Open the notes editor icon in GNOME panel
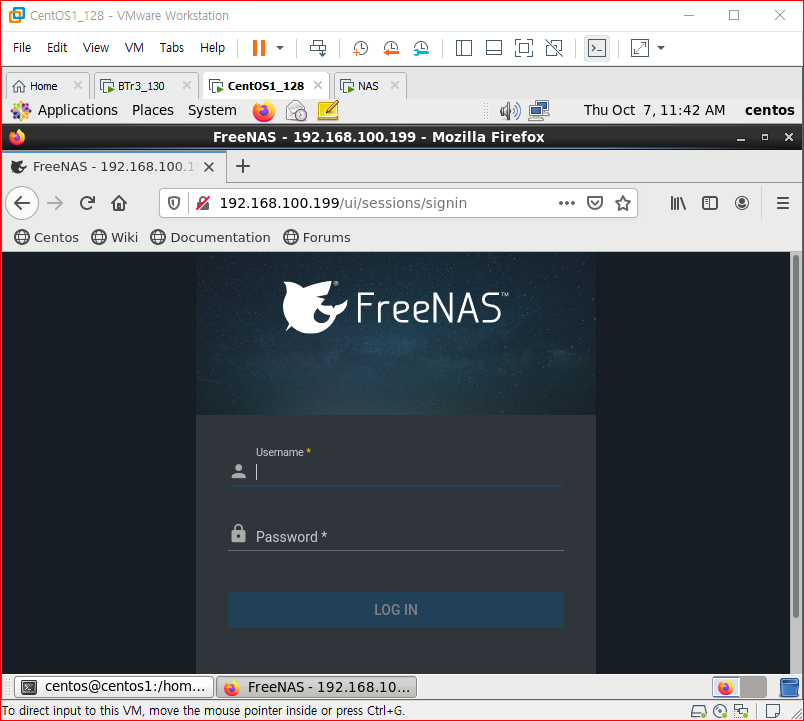The height and width of the screenshot is (721, 804). click(328, 111)
